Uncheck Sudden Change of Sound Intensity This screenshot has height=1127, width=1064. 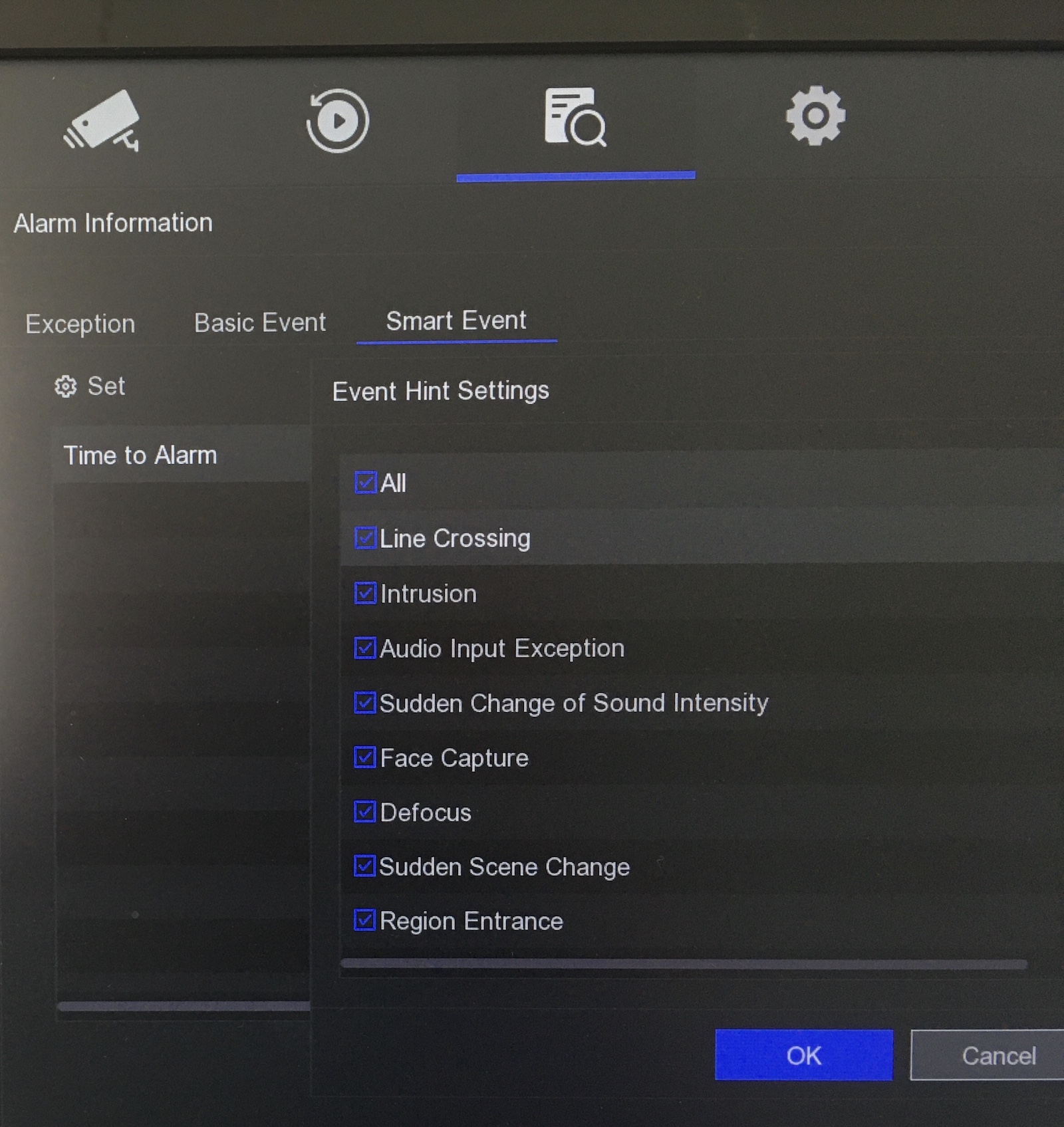pos(364,703)
